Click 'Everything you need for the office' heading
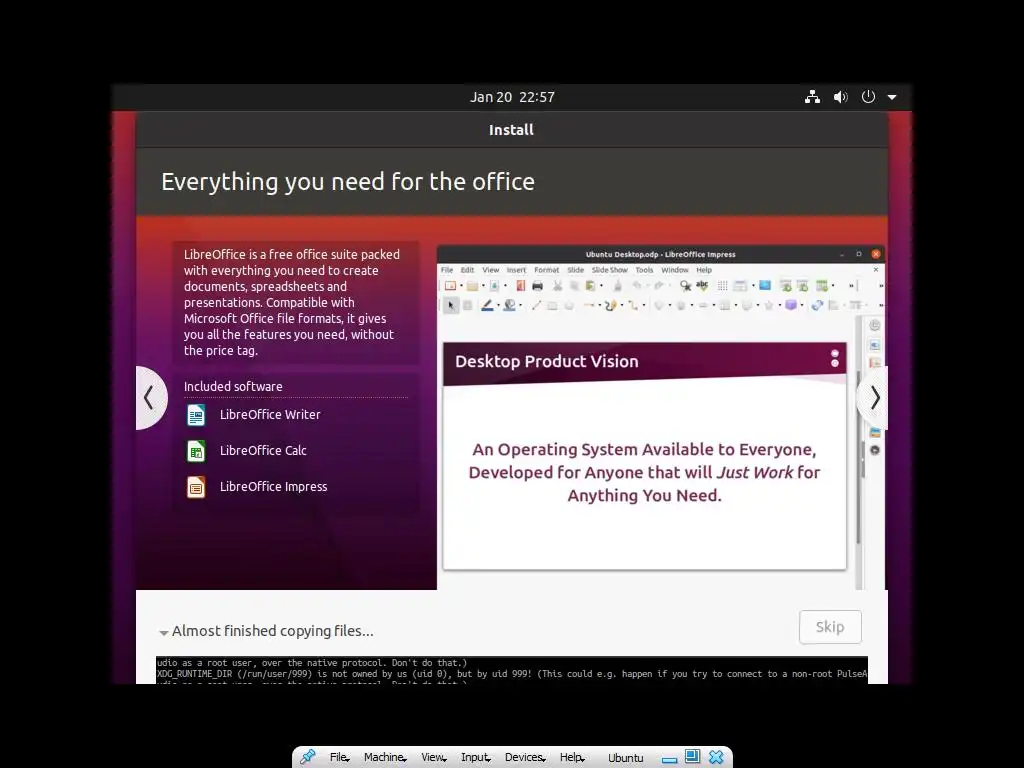Image resolution: width=1024 pixels, height=768 pixels. 348,182
